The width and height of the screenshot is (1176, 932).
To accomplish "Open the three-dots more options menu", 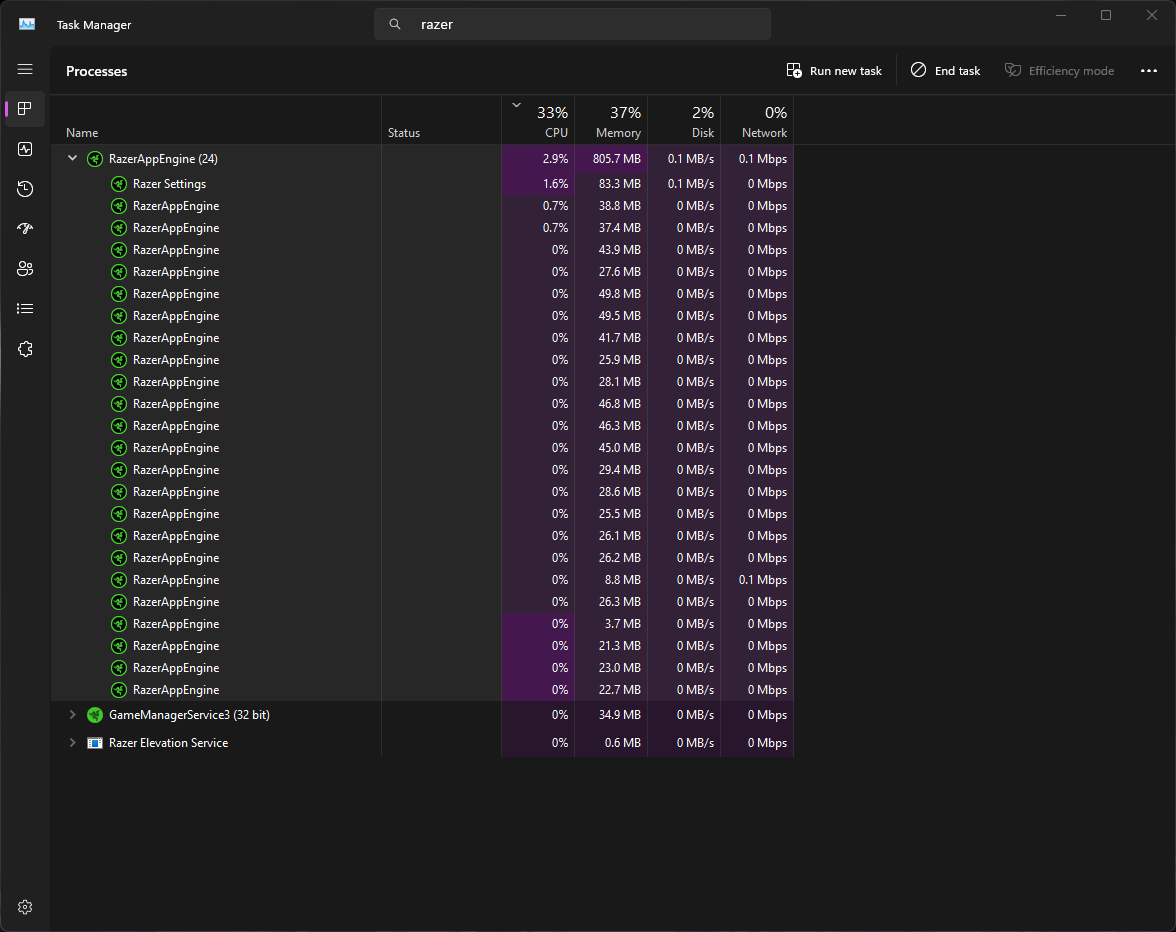I will pos(1148,70).
